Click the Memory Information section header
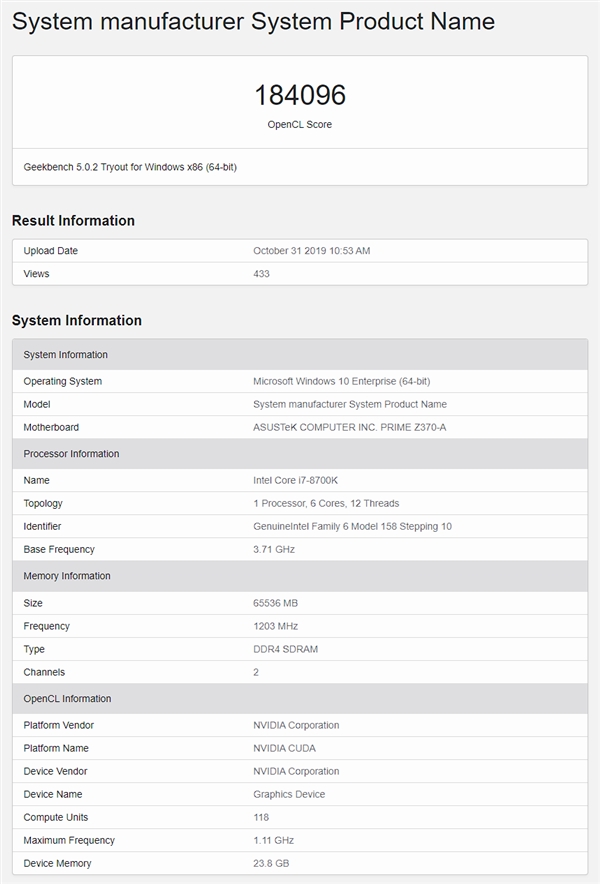 67,576
